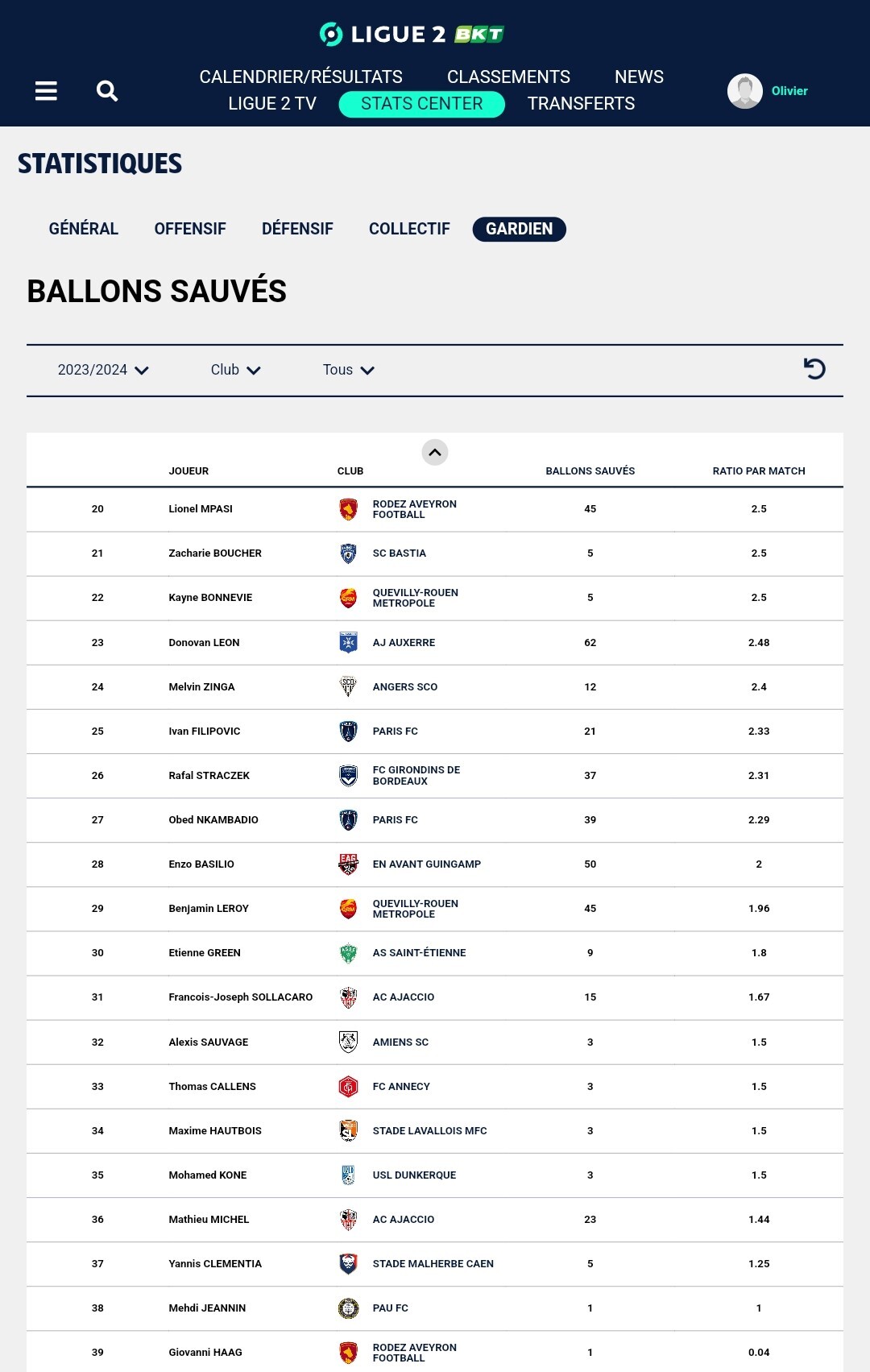
Task: Click the search magnifier icon
Action: pos(107,91)
